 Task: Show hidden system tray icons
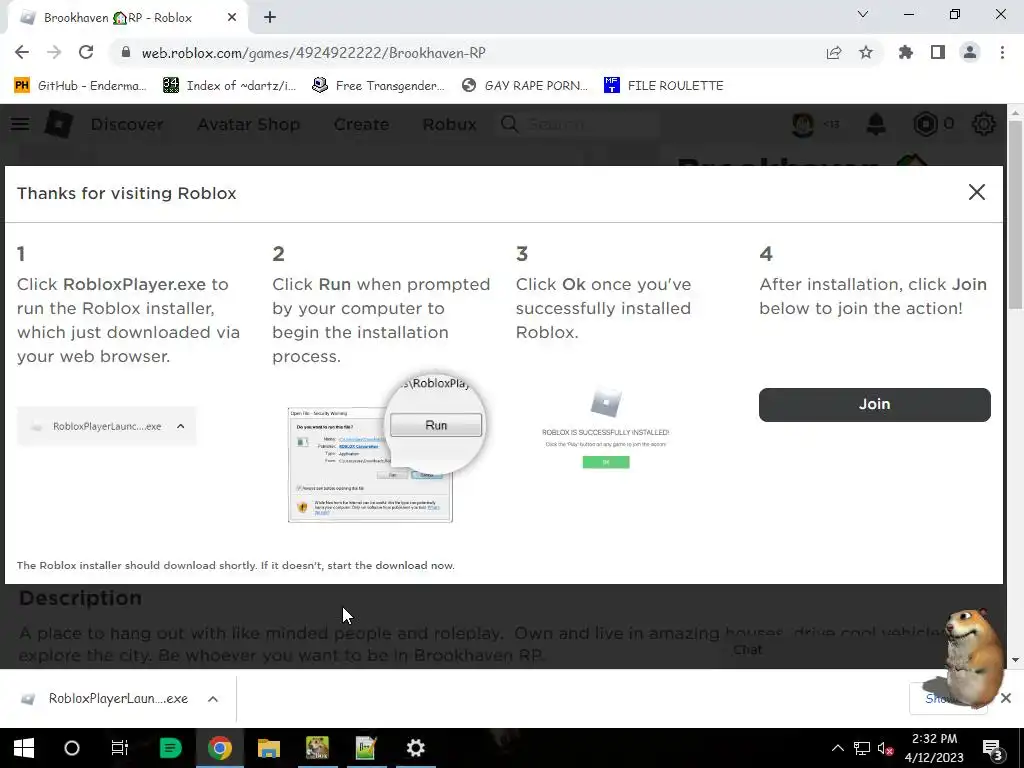837,748
